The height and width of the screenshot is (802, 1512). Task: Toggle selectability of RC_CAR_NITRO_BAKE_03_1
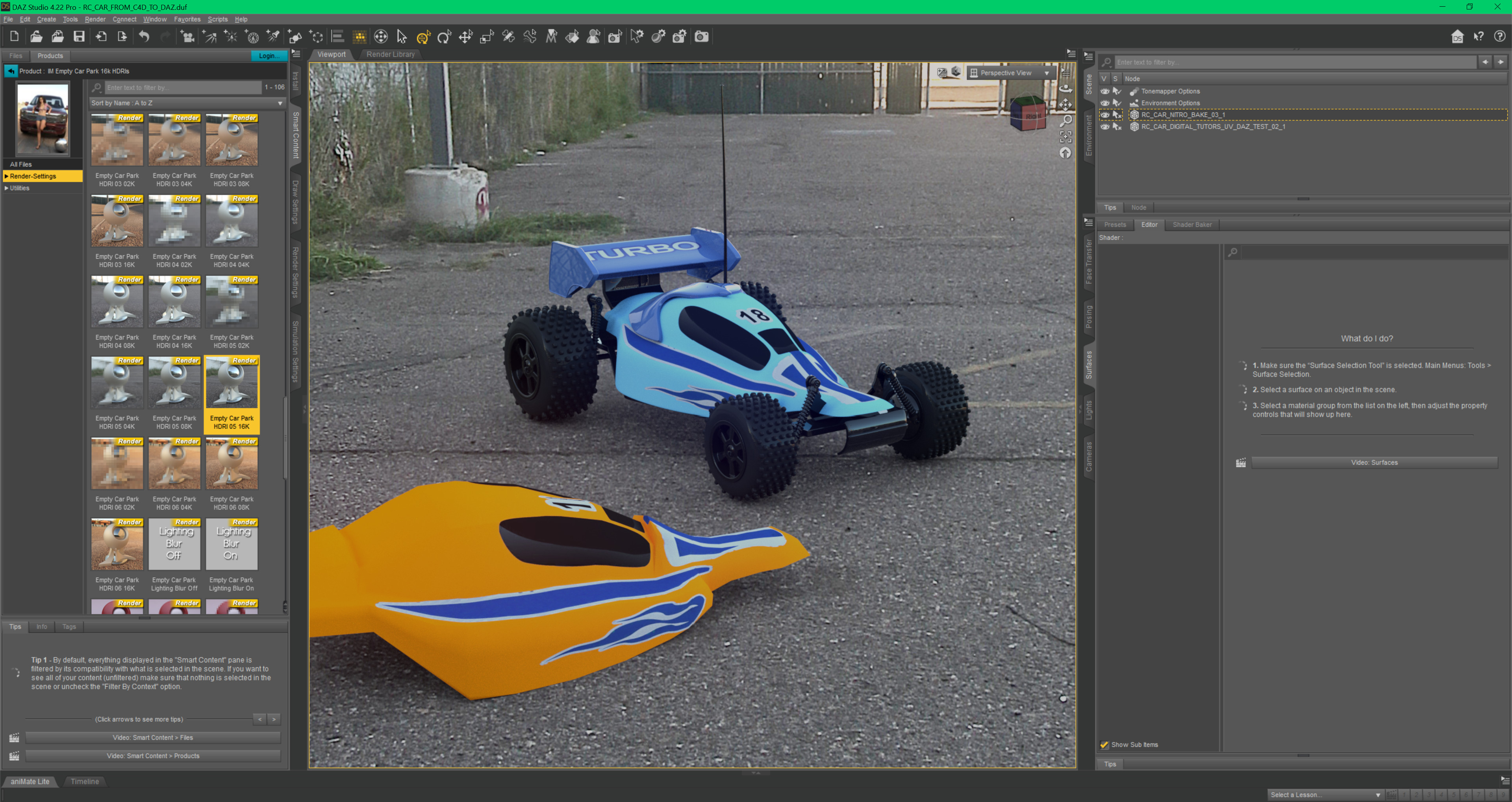point(1117,115)
